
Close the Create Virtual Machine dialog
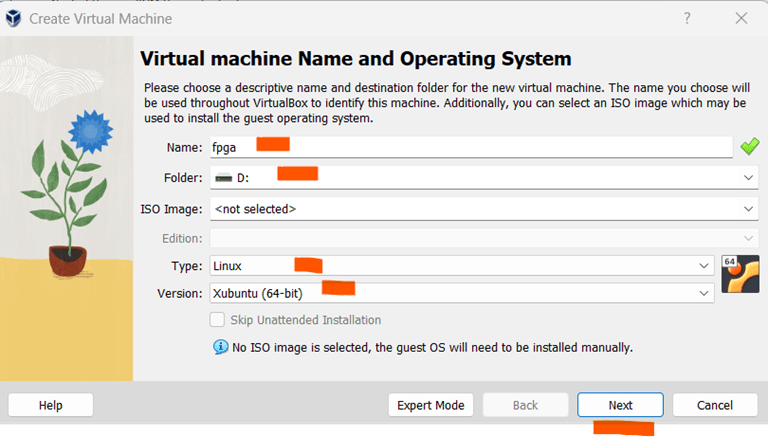point(741,18)
